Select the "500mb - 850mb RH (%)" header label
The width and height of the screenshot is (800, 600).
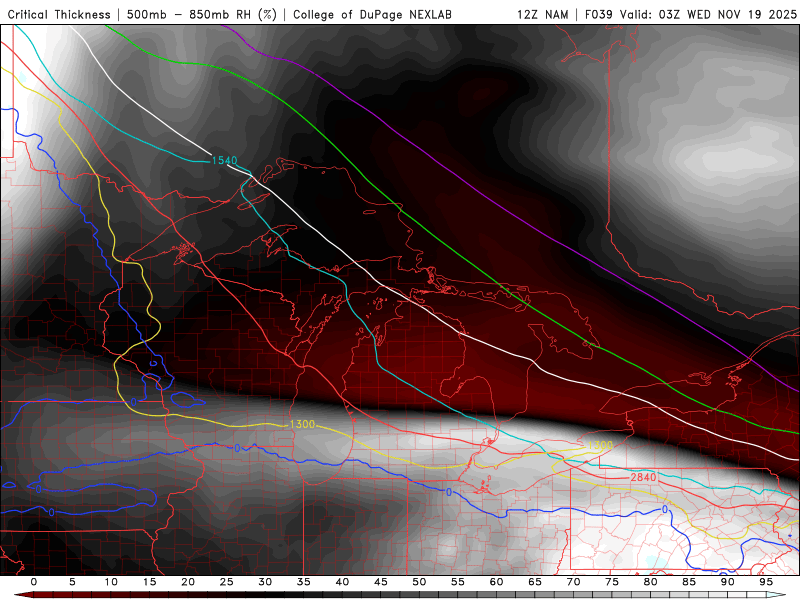(x=202, y=14)
